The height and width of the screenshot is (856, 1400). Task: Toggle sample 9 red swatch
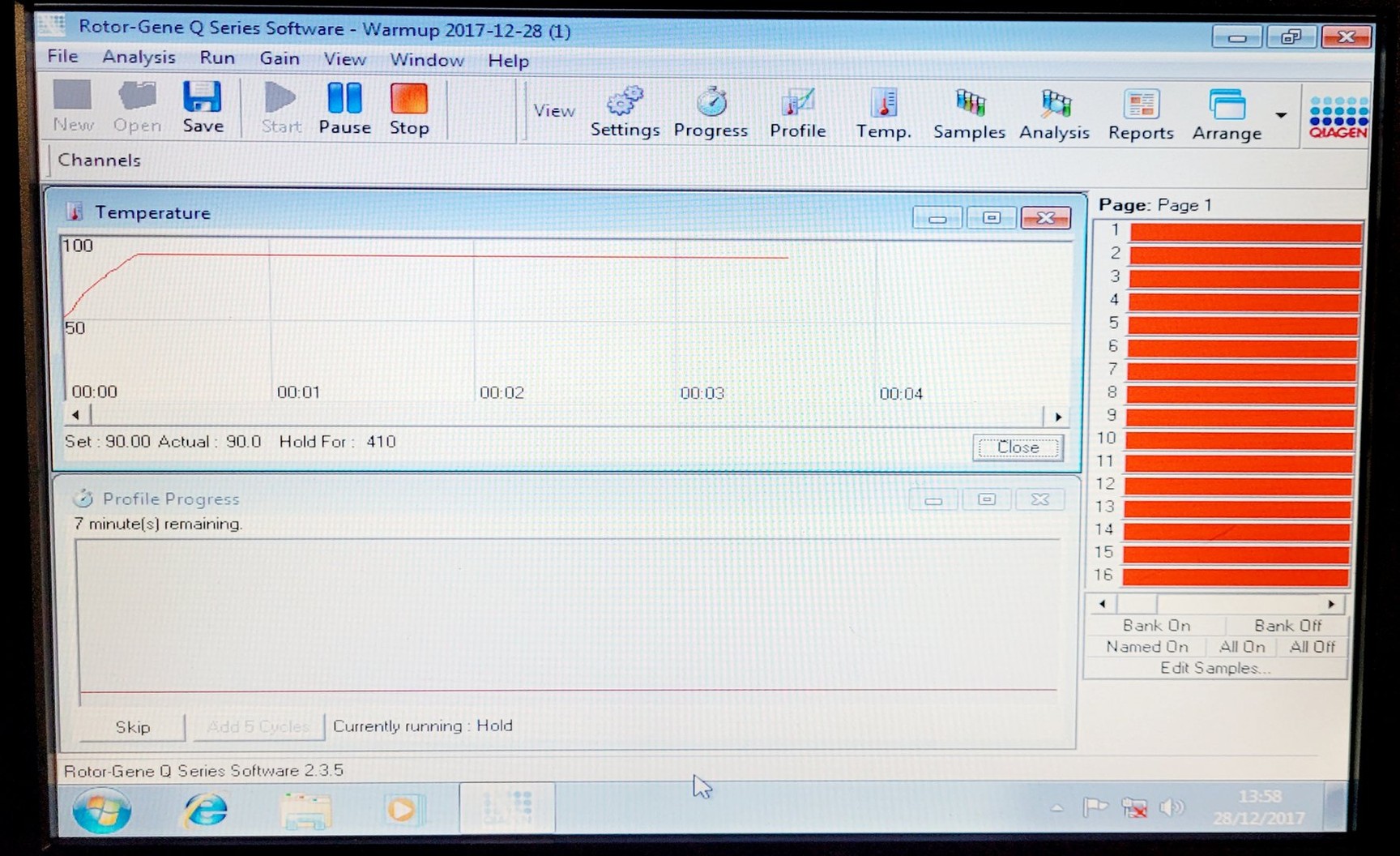pos(1240,418)
